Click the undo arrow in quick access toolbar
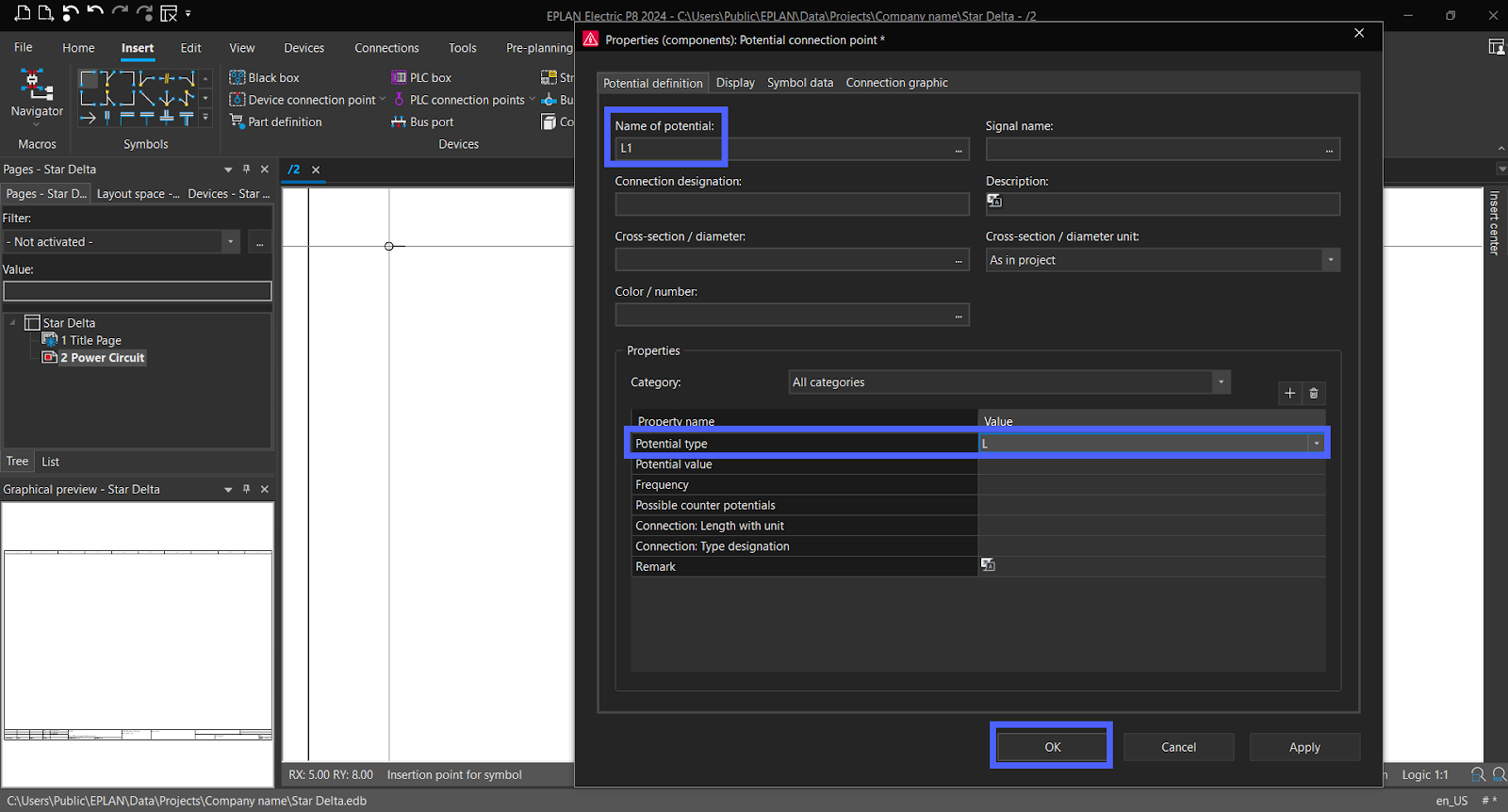The image size is (1508, 812). pyautogui.click(x=95, y=13)
